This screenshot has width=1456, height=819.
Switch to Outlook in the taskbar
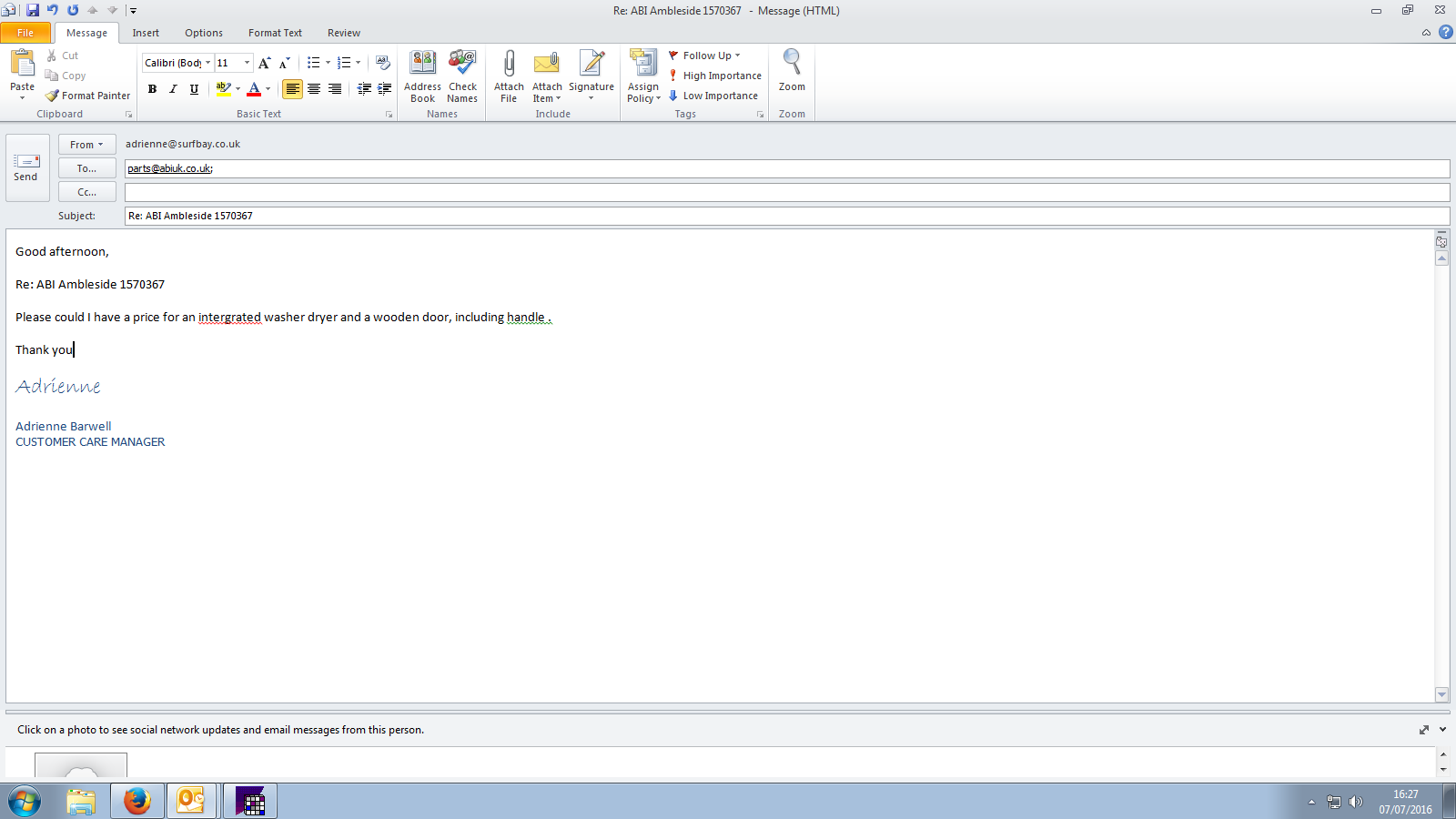pos(191,801)
